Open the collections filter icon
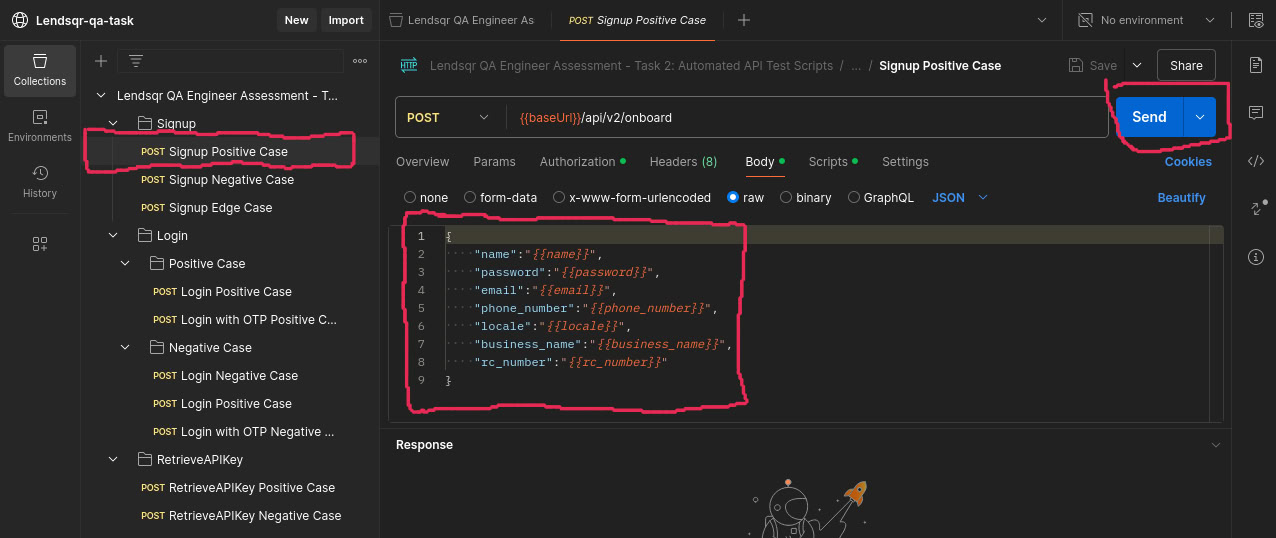The width and height of the screenshot is (1276, 538). tap(136, 61)
